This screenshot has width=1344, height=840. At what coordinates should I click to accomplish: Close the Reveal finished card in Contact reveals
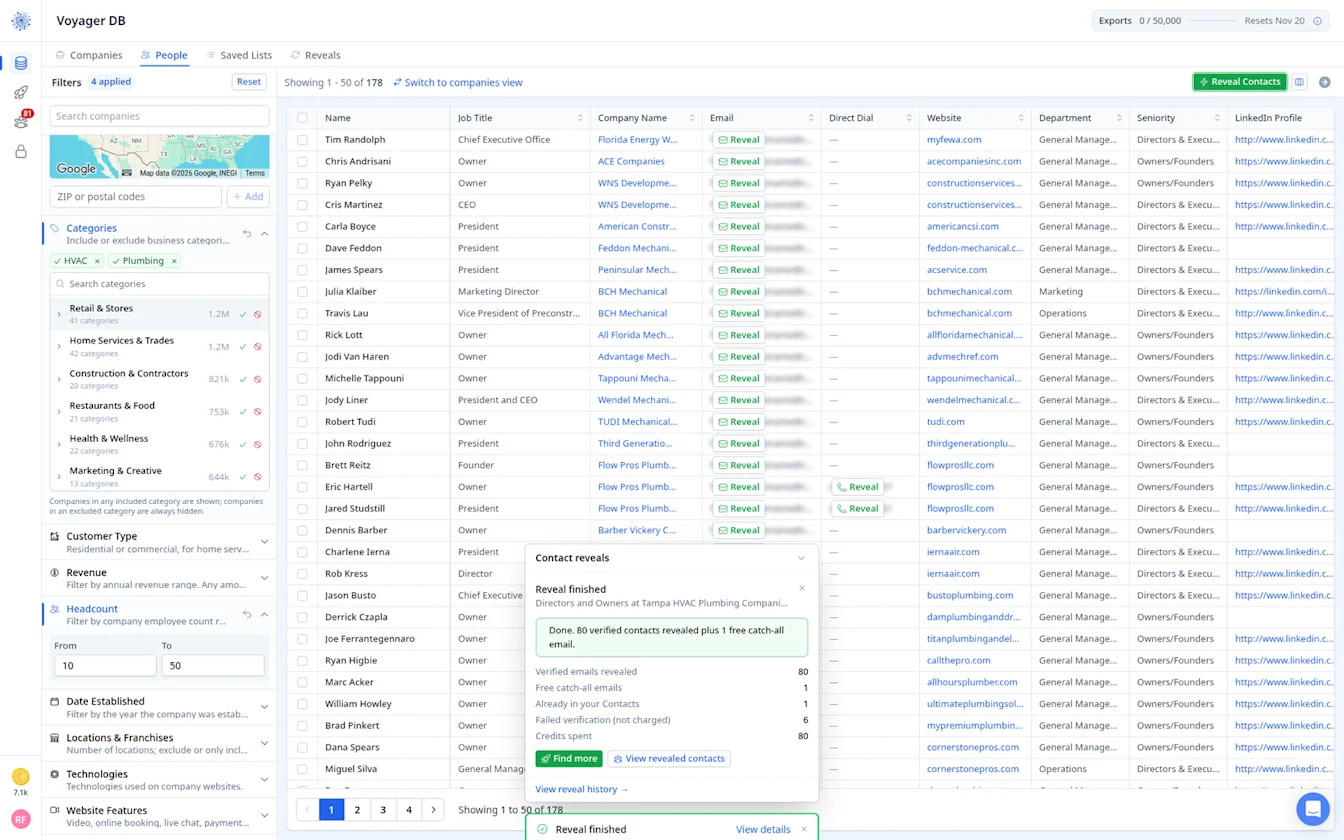coord(802,589)
